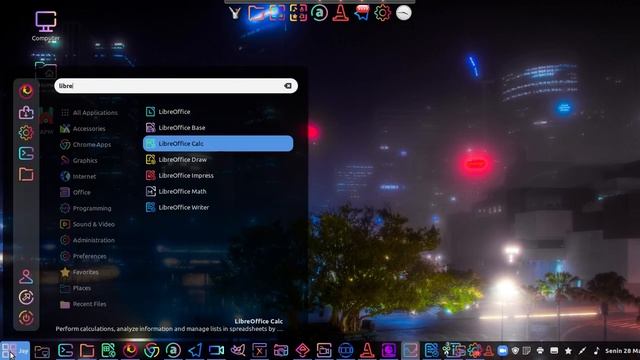Launch the highlighted LibreOffice Calc entry

(x=218, y=143)
